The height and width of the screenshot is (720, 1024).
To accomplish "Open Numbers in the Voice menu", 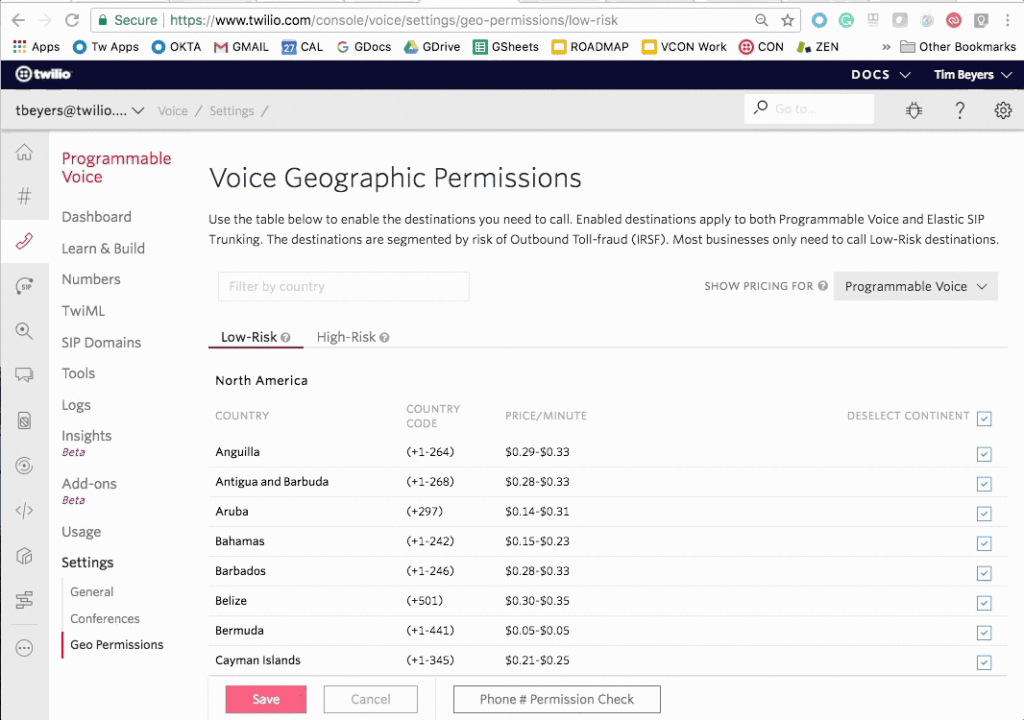I will click(x=91, y=279).
